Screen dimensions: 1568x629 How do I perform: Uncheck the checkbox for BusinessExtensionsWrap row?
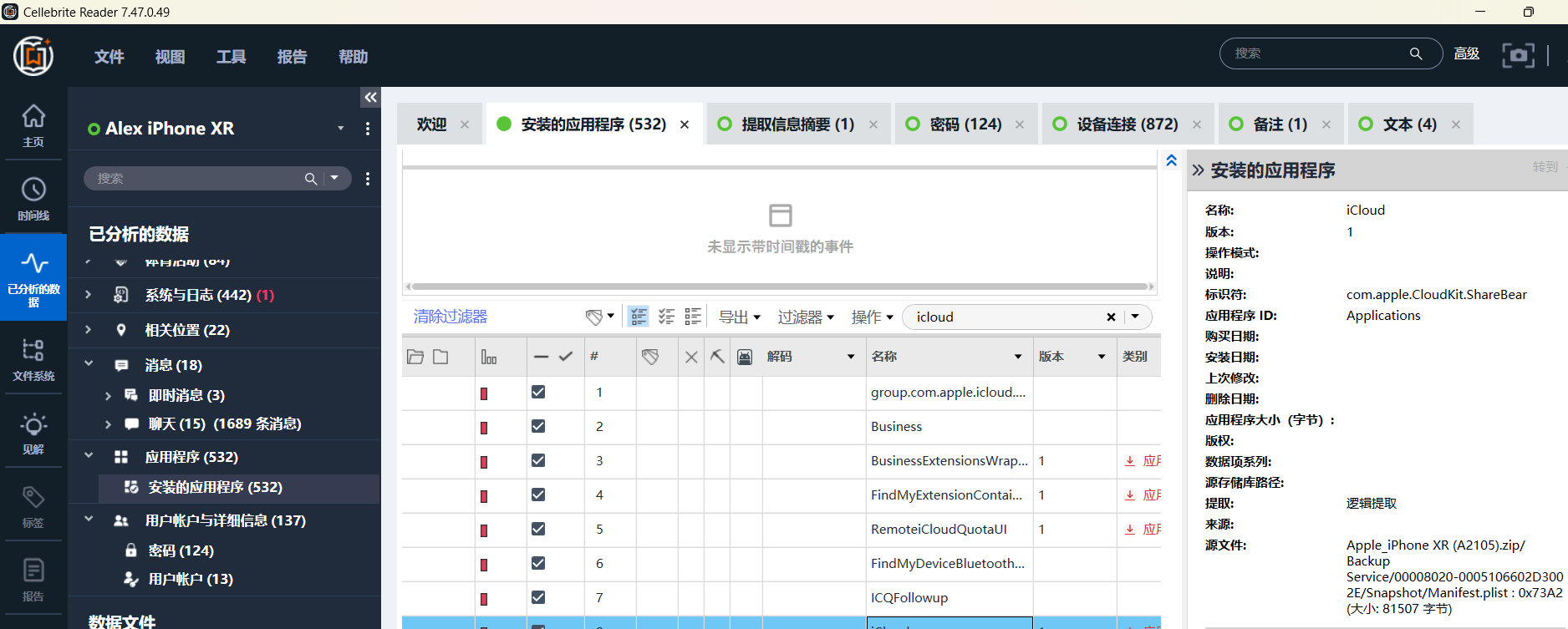coord(538,460)
